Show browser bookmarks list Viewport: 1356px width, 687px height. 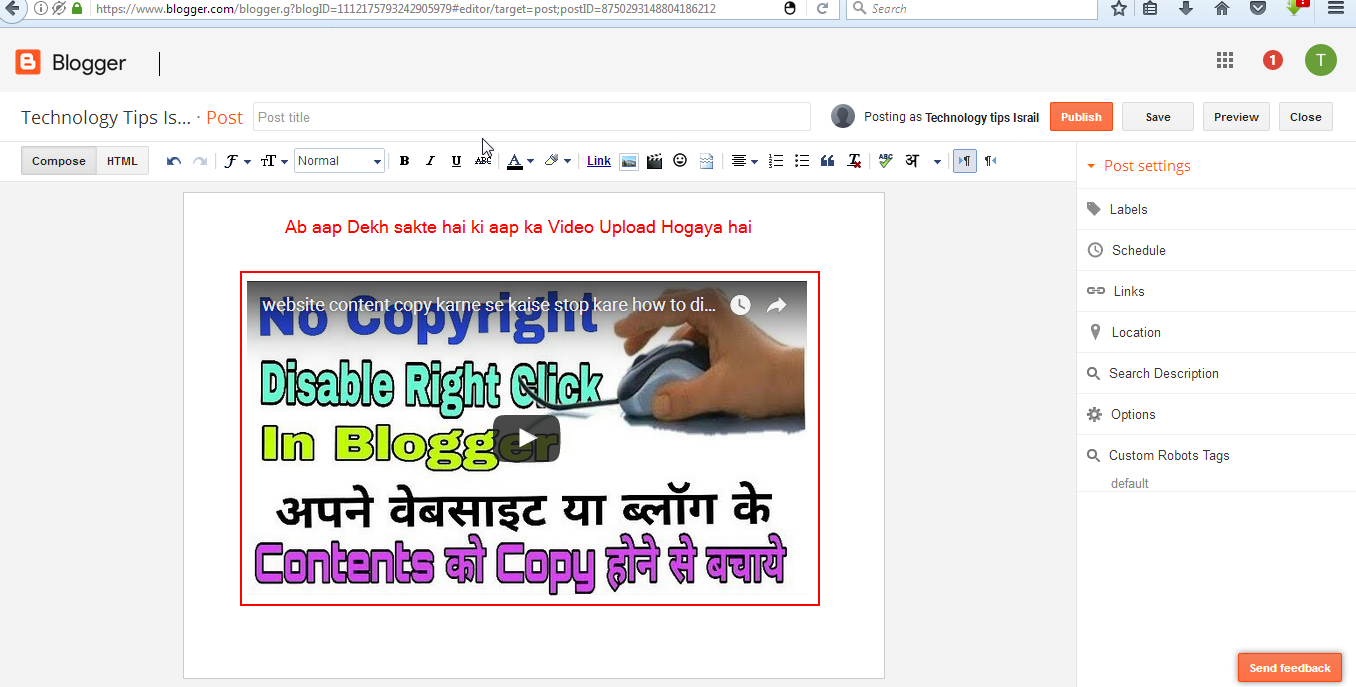point(1151,8)
